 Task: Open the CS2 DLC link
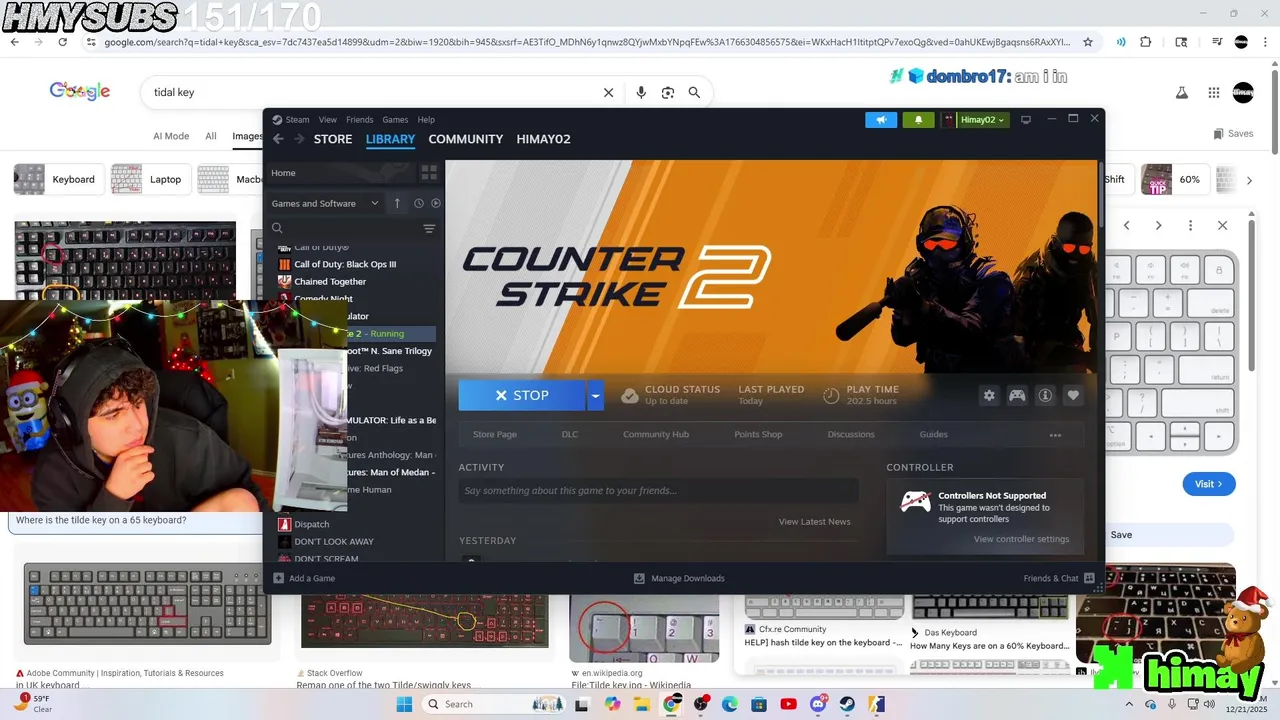[x=570, y=435]
